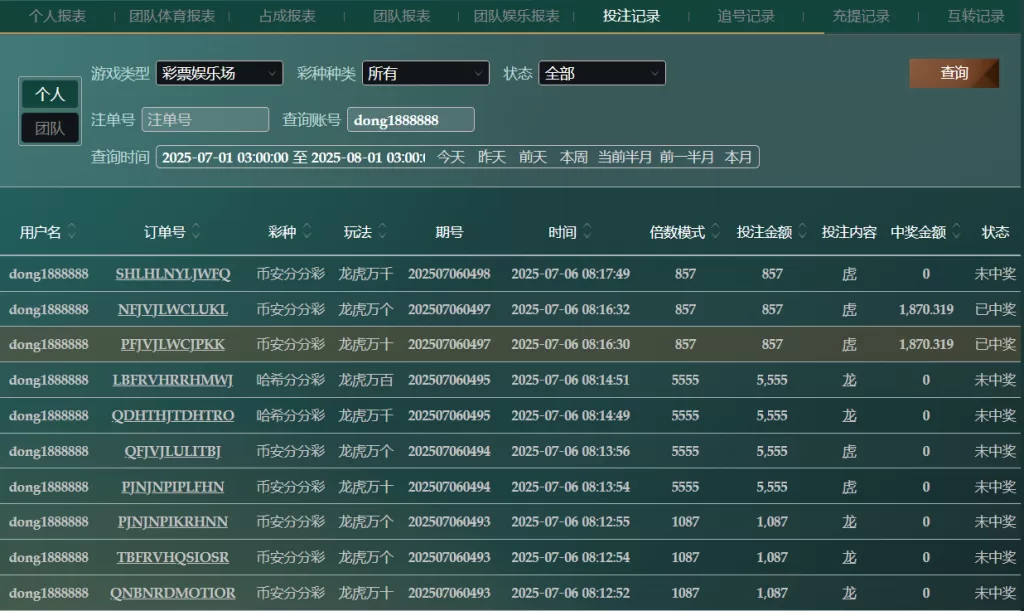1024x611 pixels.
Task: Switch to 占成报表 tab
Action: point(287,16)
